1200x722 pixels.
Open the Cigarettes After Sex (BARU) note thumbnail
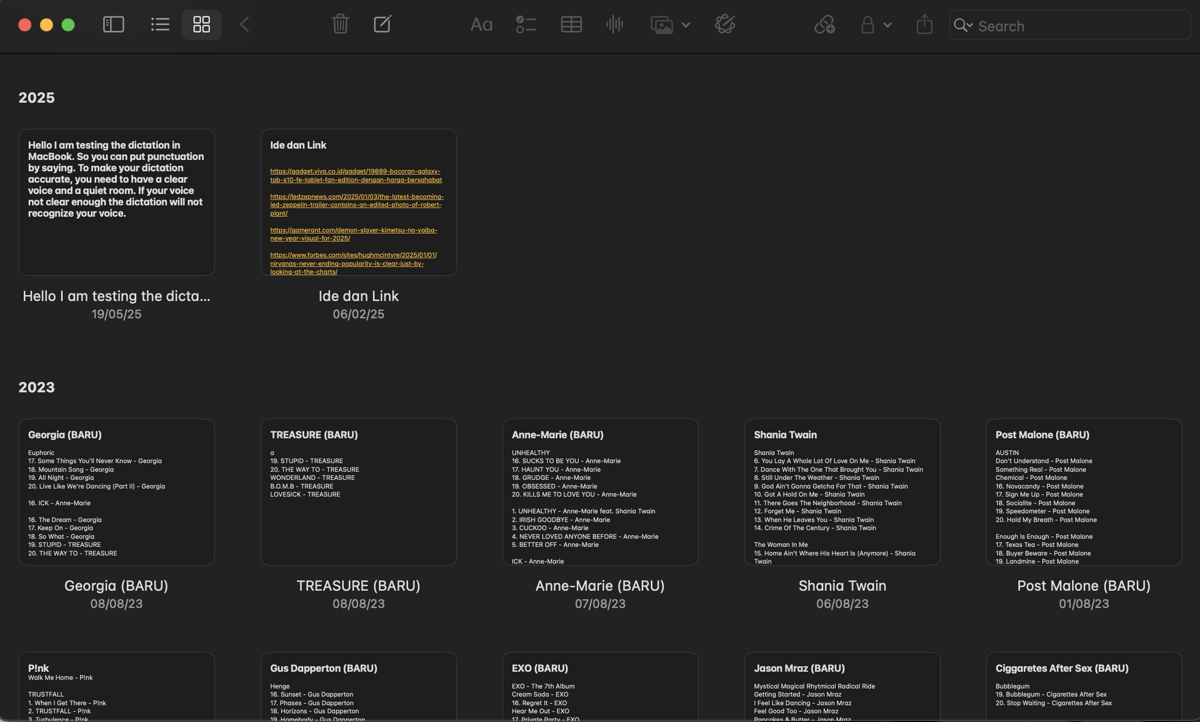[1085, 687]
